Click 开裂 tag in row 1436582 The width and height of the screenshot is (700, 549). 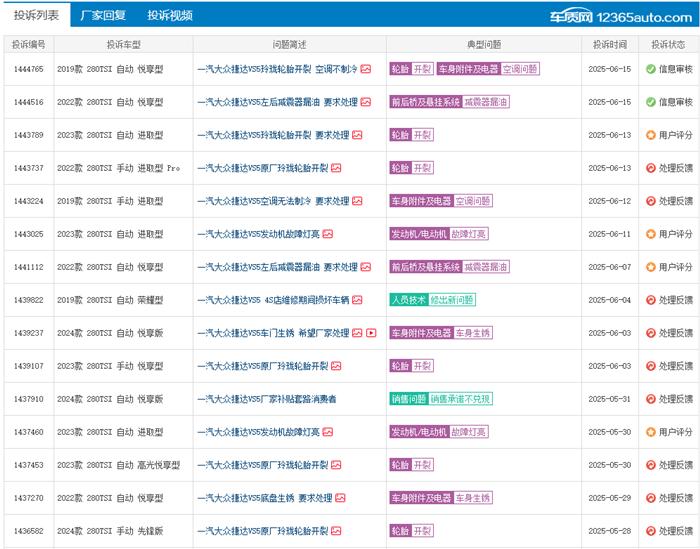[x=422, y=531]
